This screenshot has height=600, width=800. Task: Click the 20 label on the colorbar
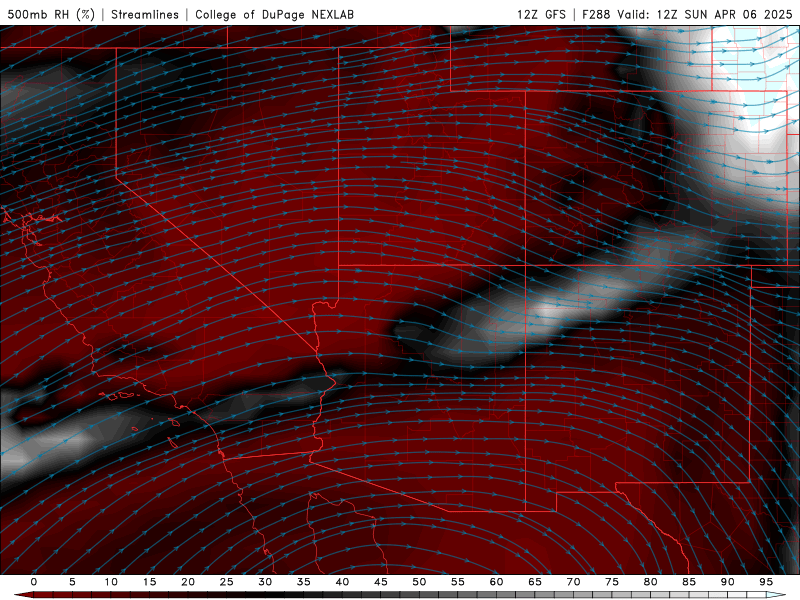coord(188,582)
